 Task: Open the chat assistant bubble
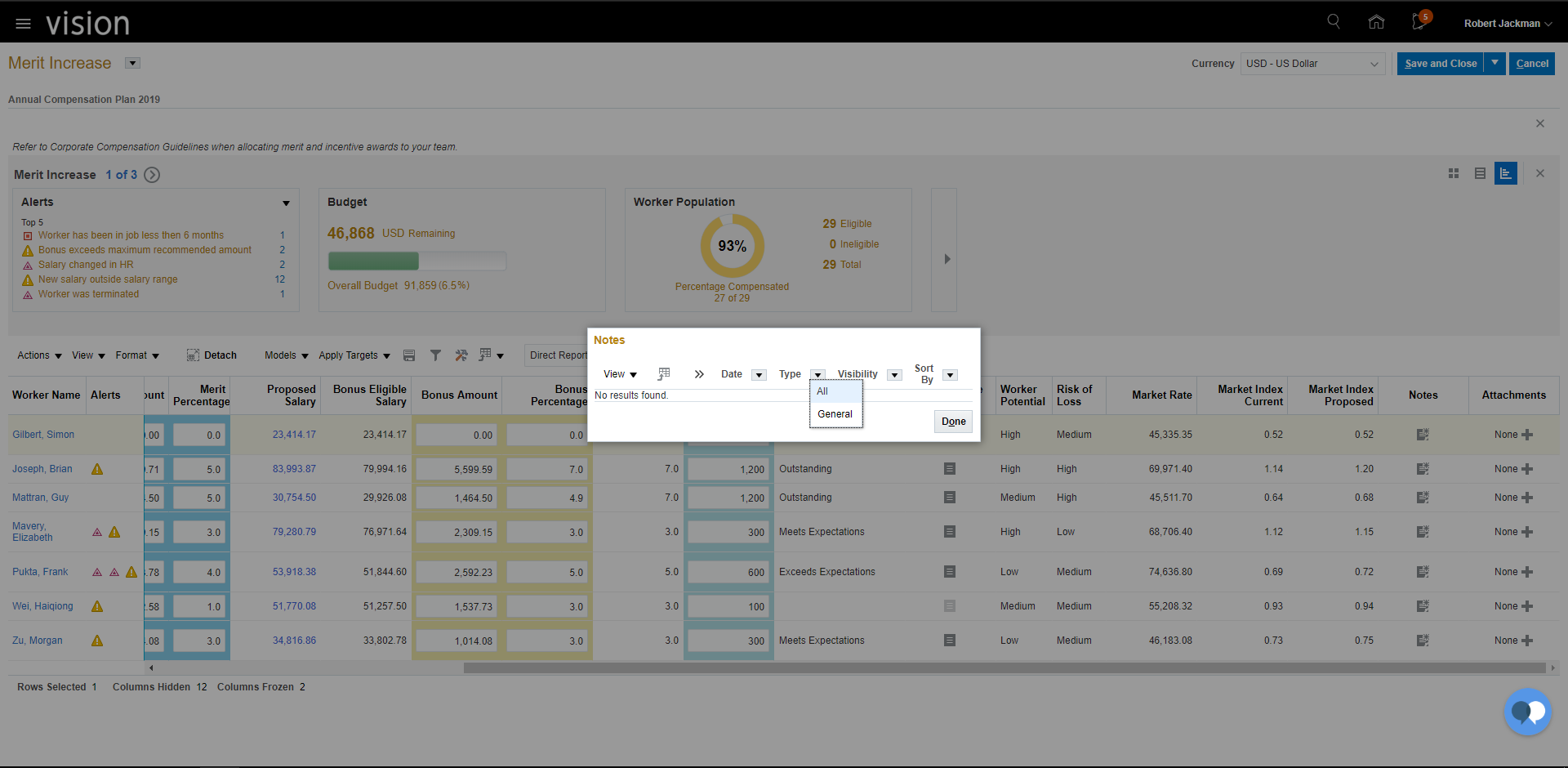(1527, 712)
